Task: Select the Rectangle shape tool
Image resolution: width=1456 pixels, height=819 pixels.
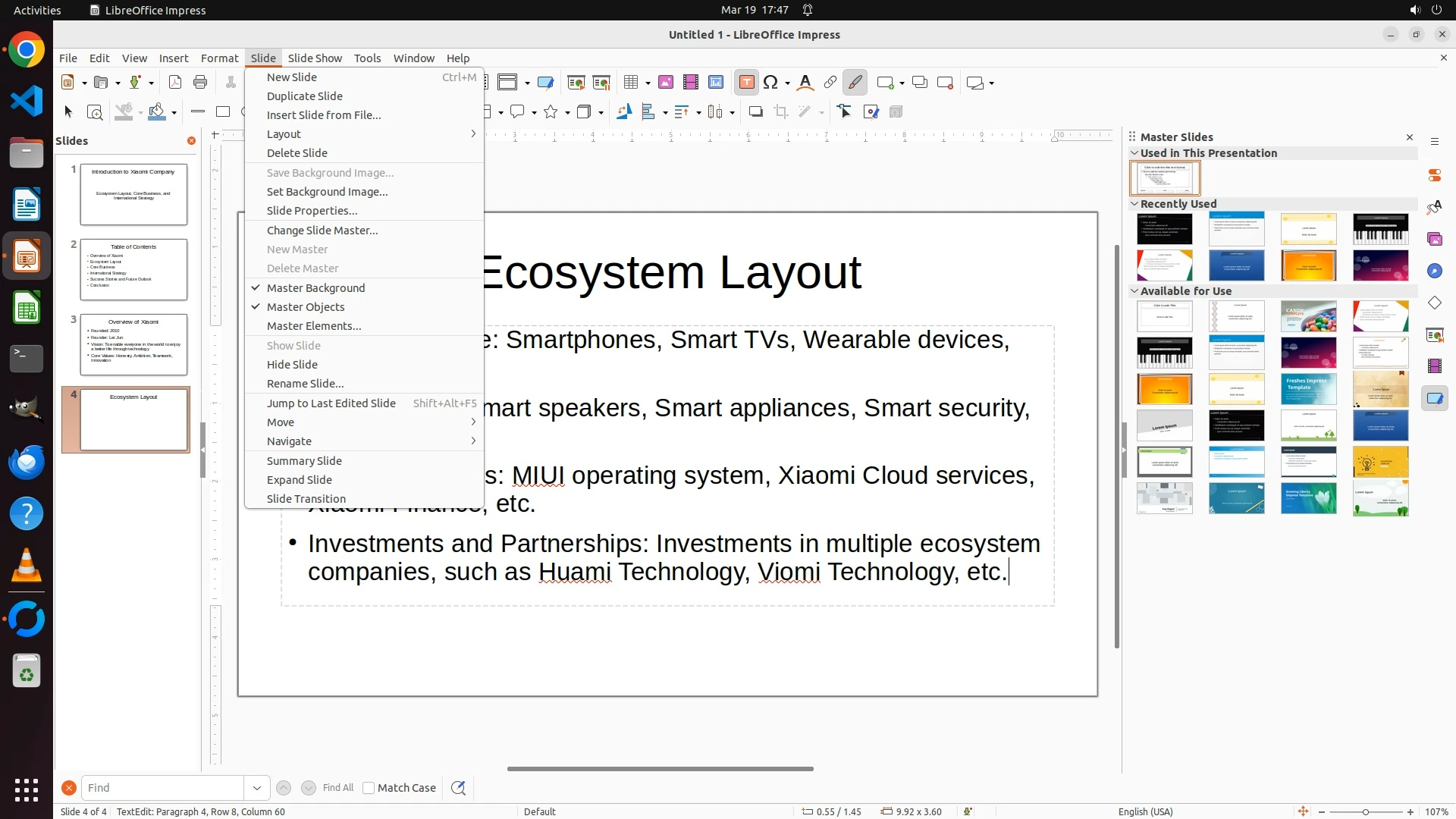Action: click(x=223, y=112)
